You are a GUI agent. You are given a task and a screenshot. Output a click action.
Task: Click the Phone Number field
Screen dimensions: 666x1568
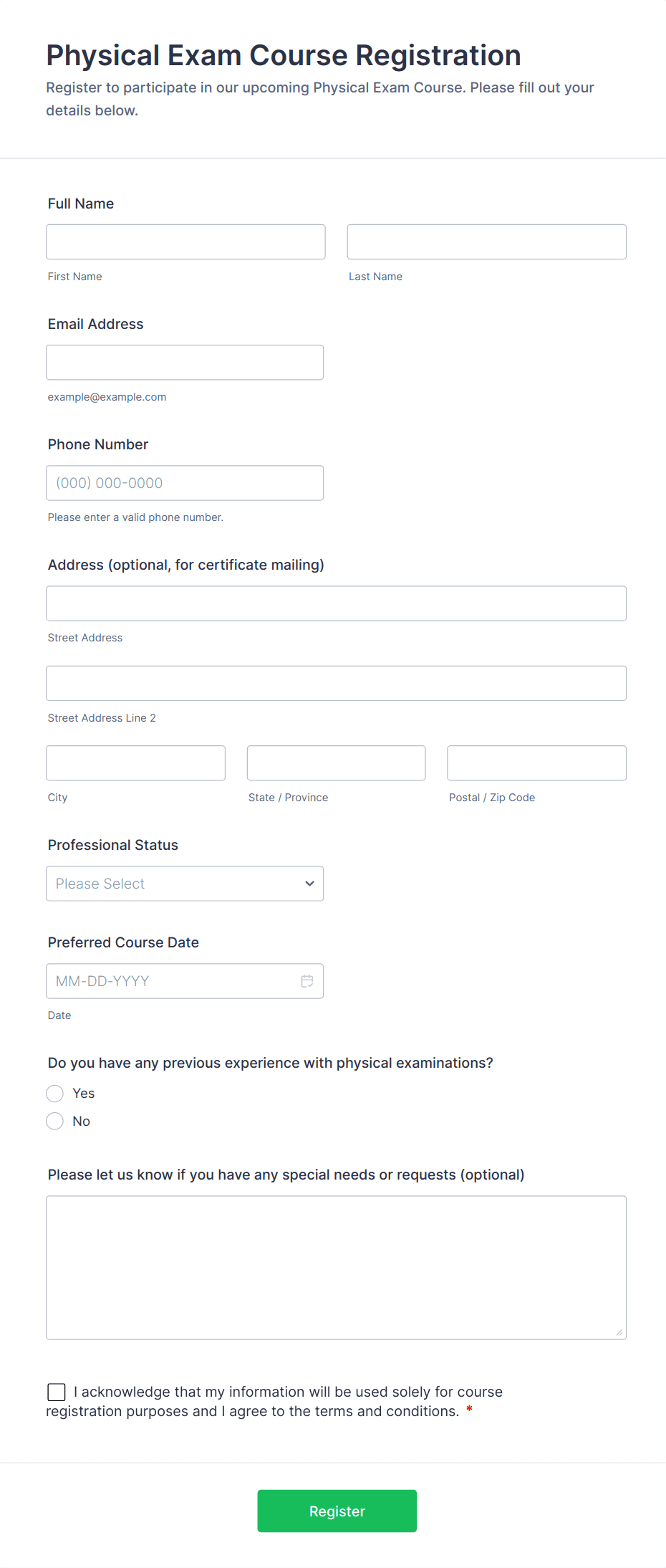[x=184, y=483]
